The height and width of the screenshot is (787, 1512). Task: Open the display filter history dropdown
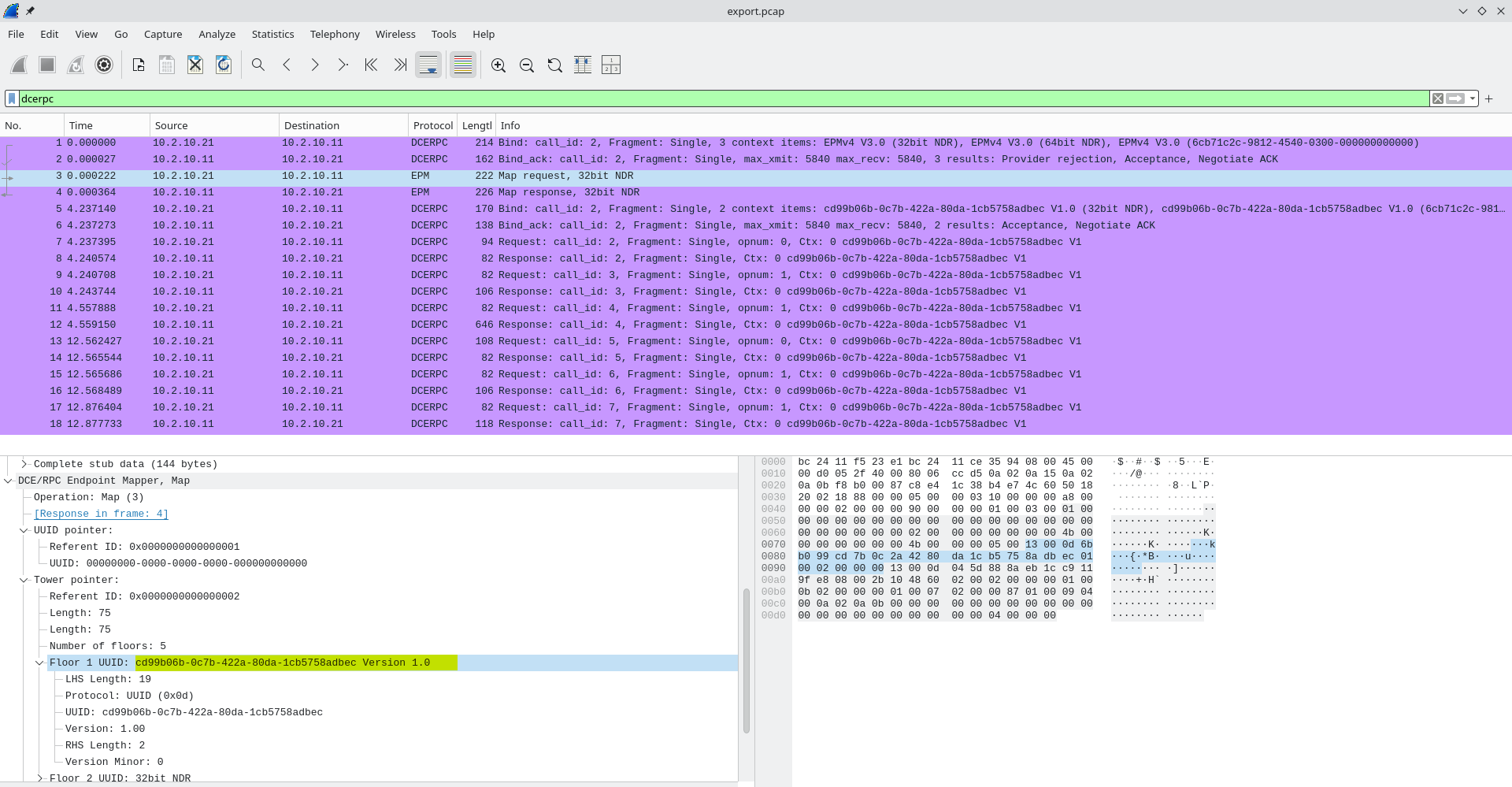(x=1471, y=98)
